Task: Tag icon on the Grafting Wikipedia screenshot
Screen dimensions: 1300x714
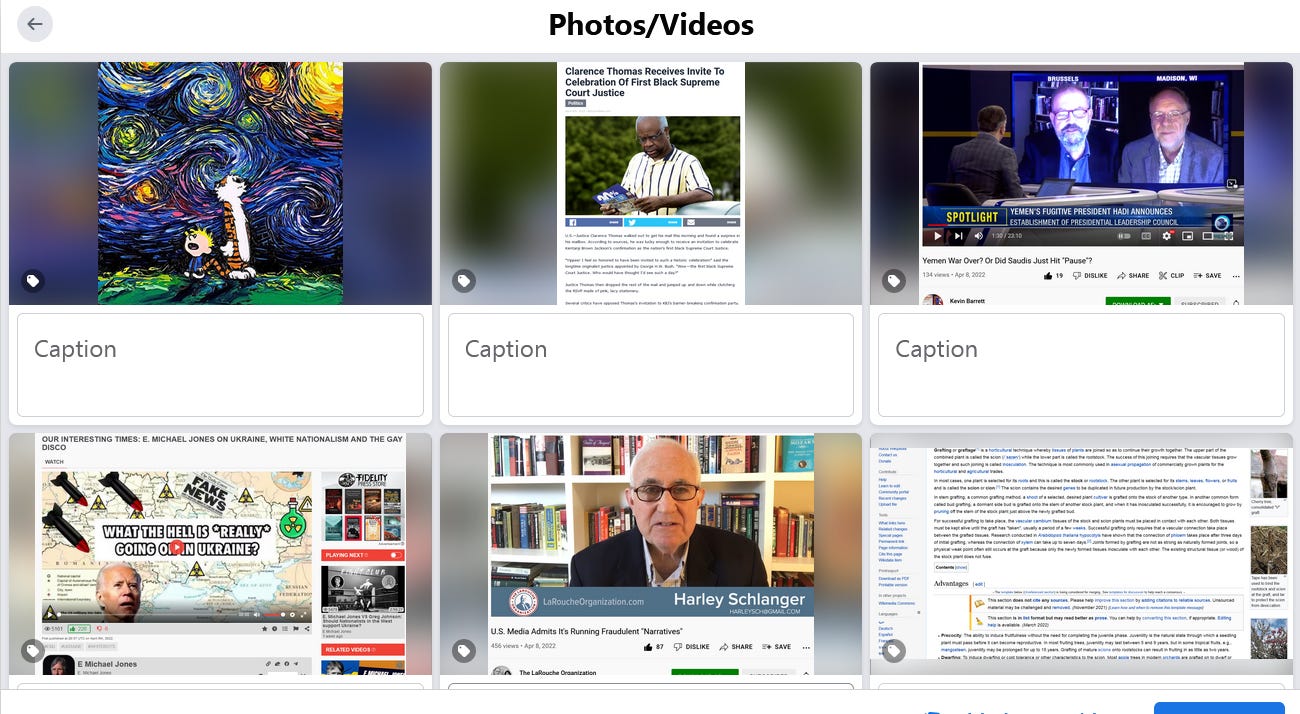Action: click(894, 651)
